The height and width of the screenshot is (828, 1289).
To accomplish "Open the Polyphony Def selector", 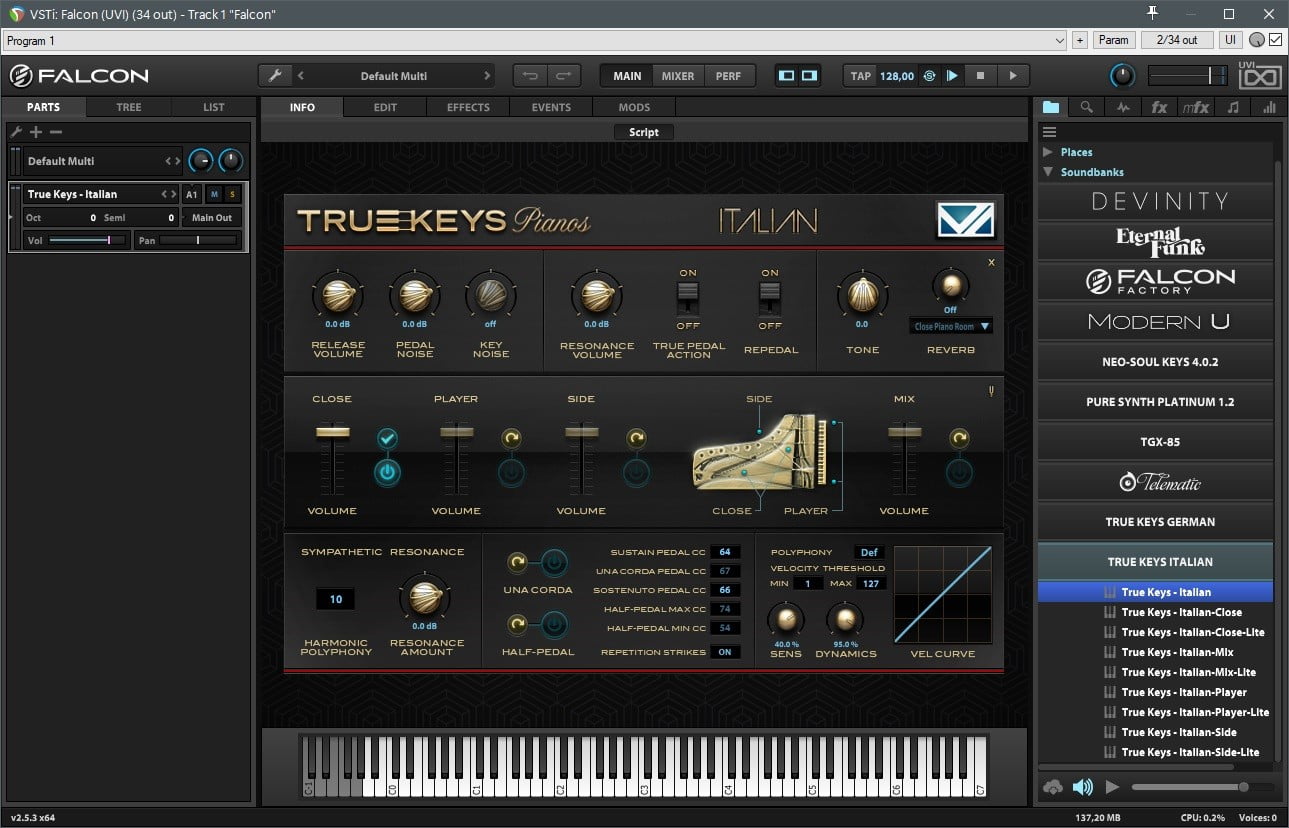I will (x=869, y=552).
